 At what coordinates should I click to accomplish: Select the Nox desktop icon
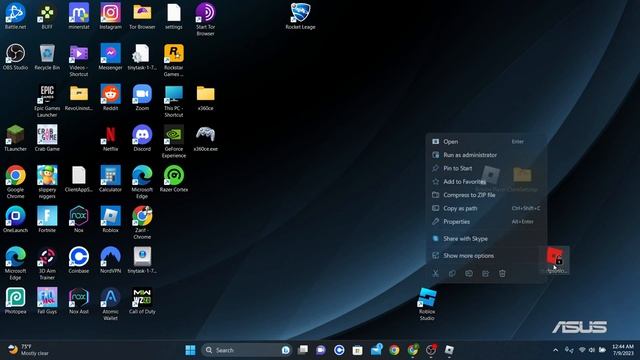[79, 220]
